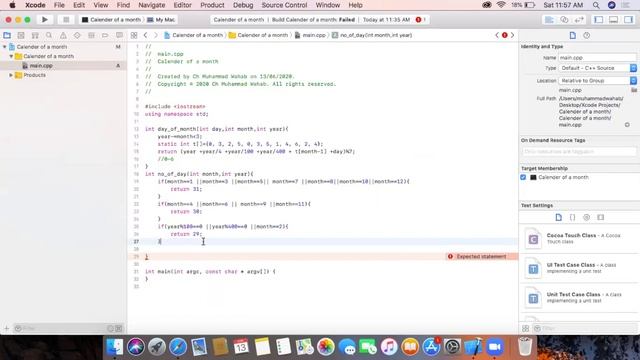
Task: Toggle library icon/list view at the bottom
Action: (526, 328)
